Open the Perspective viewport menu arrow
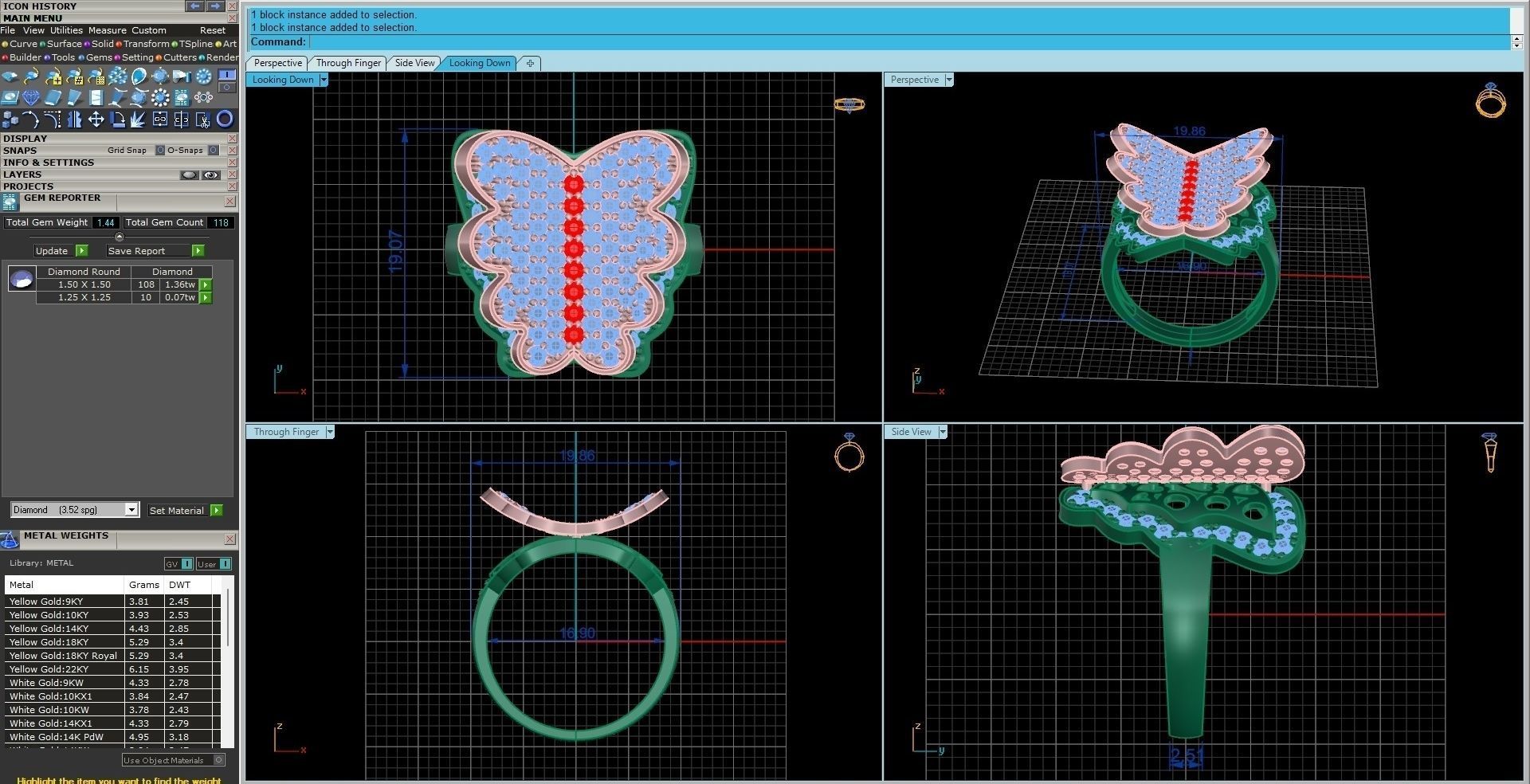The width and height of the screenshot is (1530, 784). 949,80
